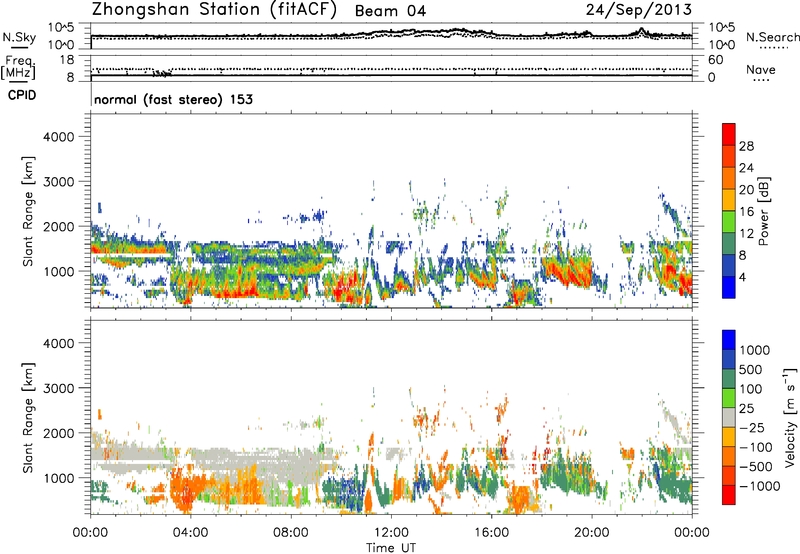Click the '18' frequency axis tick

[x=67, y=60]
